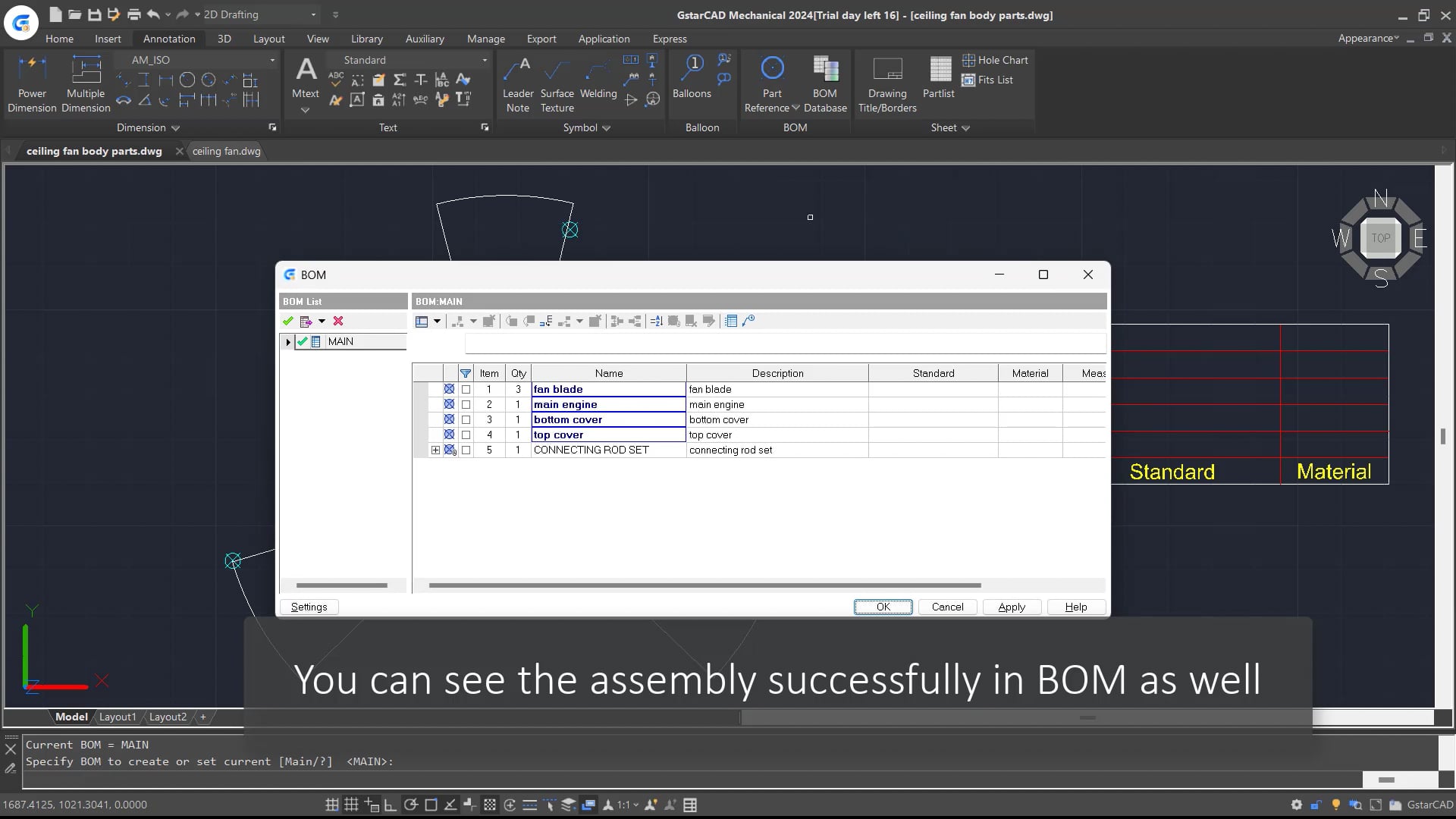Toggle grid display in the status bar
This screenshot has width=1456, height=819.
(x=351, y=805)
